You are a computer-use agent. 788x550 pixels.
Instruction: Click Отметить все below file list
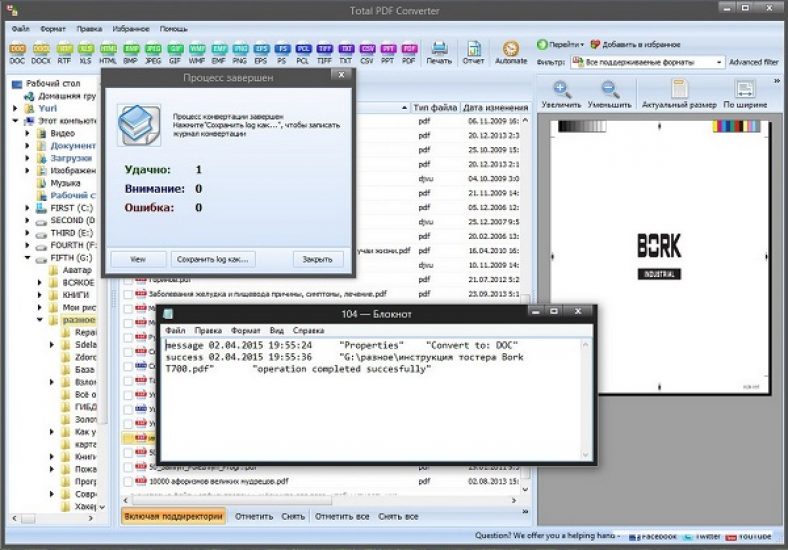(x=342, y=516)
